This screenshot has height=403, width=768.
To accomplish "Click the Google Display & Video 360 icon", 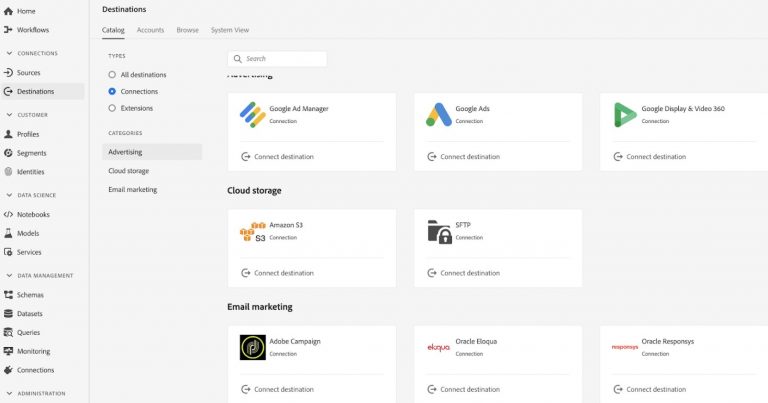I will click(625, 115).
